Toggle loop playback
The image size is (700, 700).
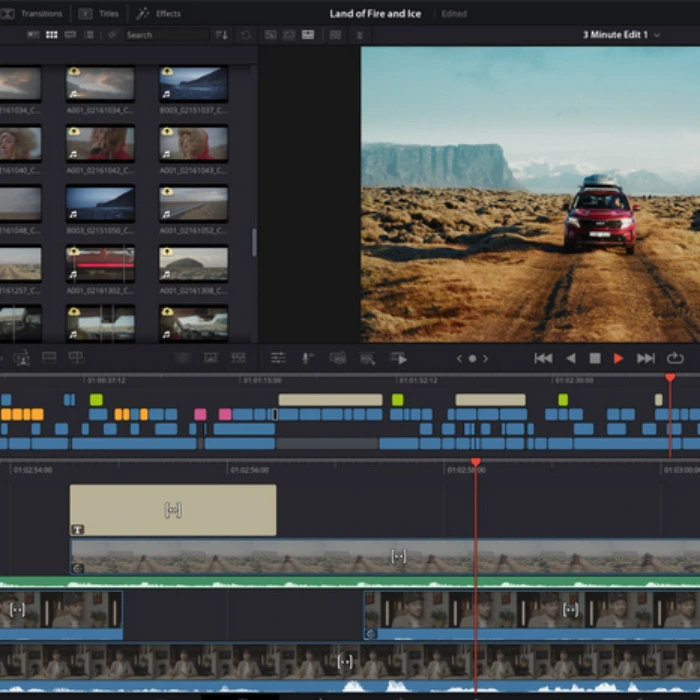coord(675,358)
